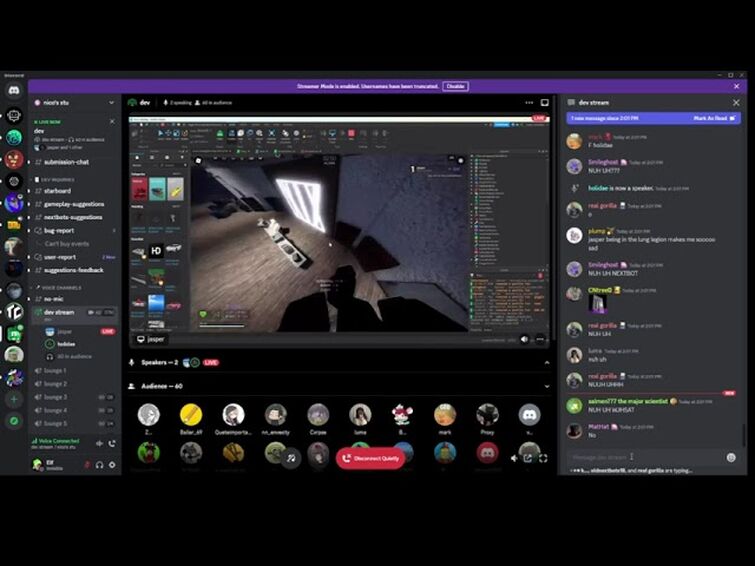The height and width of the screenshot is (566, 755).
Task: Join lounge 1 voice channel
Action: point(74,370)
